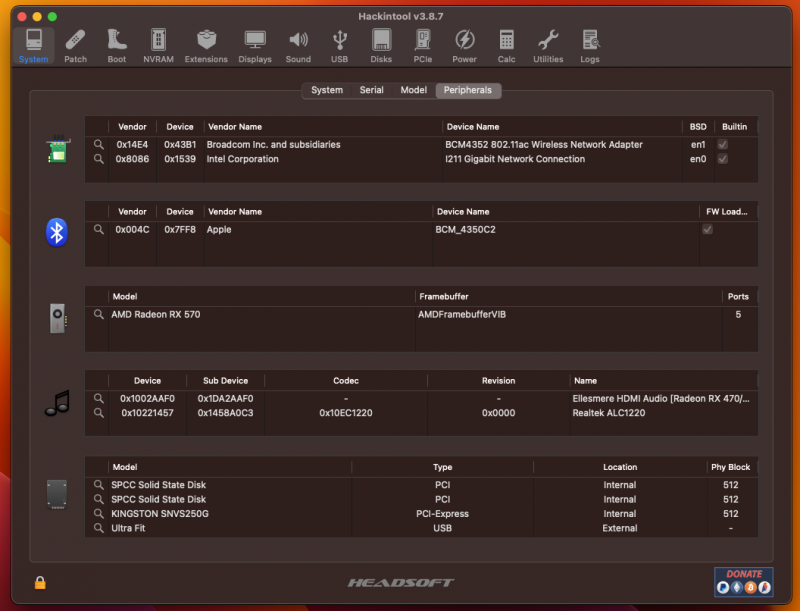Open the Boot toolbar section
Screen dimensions: 800x611
117,45
